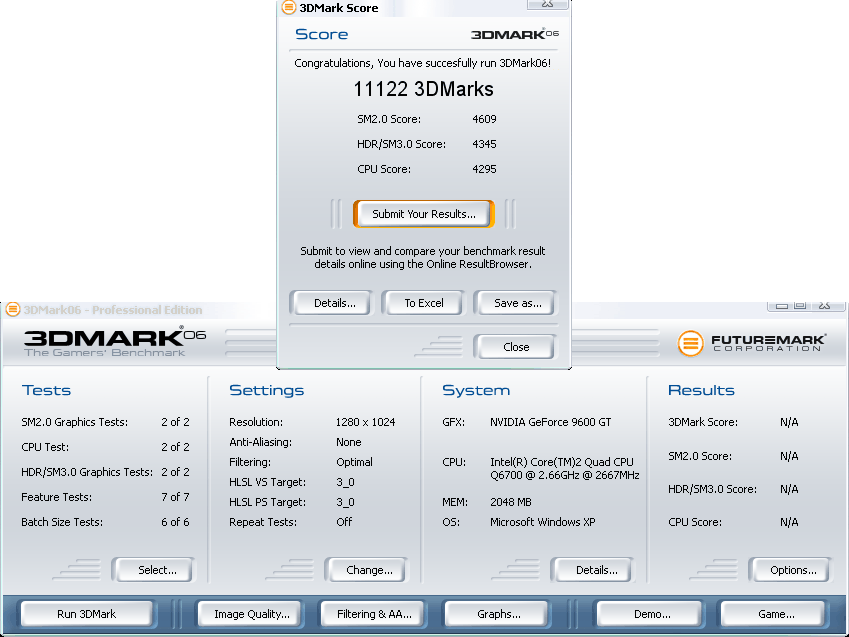This screenshot has width=849, height=637.
Task: Click the NVIDIA GeForce 9600 GT text
Action: coord(550,422)
